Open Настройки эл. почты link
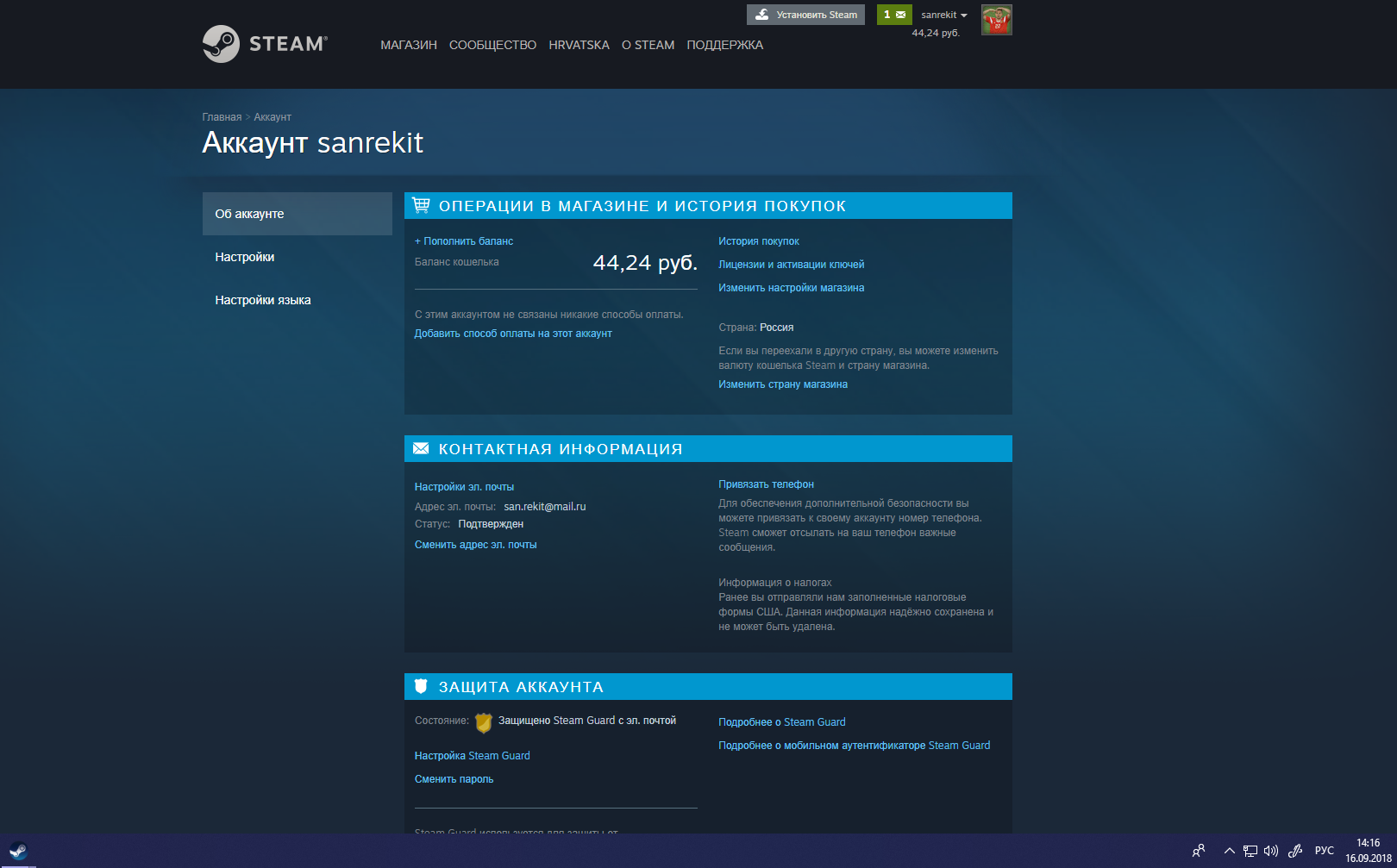1397x868 pixels. point(464,487)
